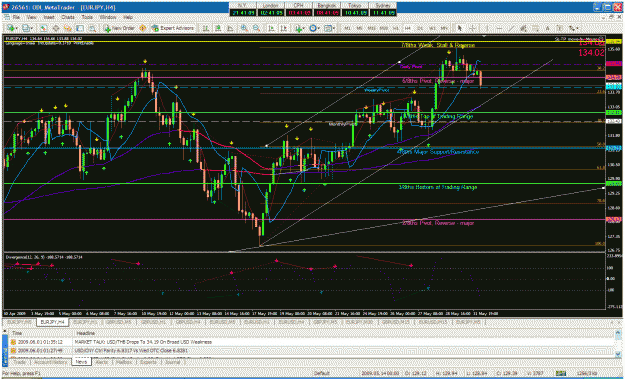Open the Profiles toolbar icon
625x379 pixels.
26,28
